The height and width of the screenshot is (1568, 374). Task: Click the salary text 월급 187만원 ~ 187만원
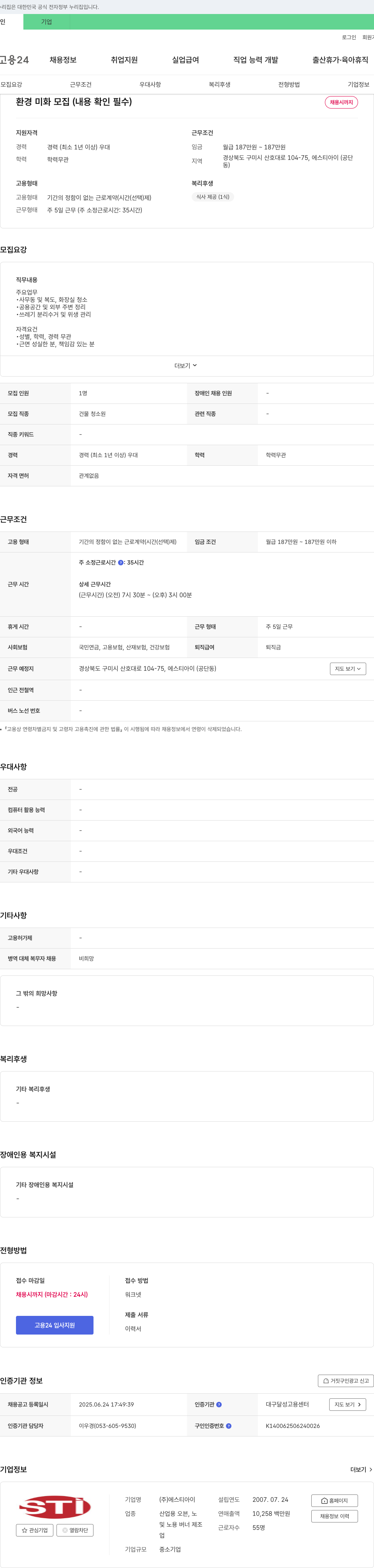pyautogui.click(x=254, y=147)
